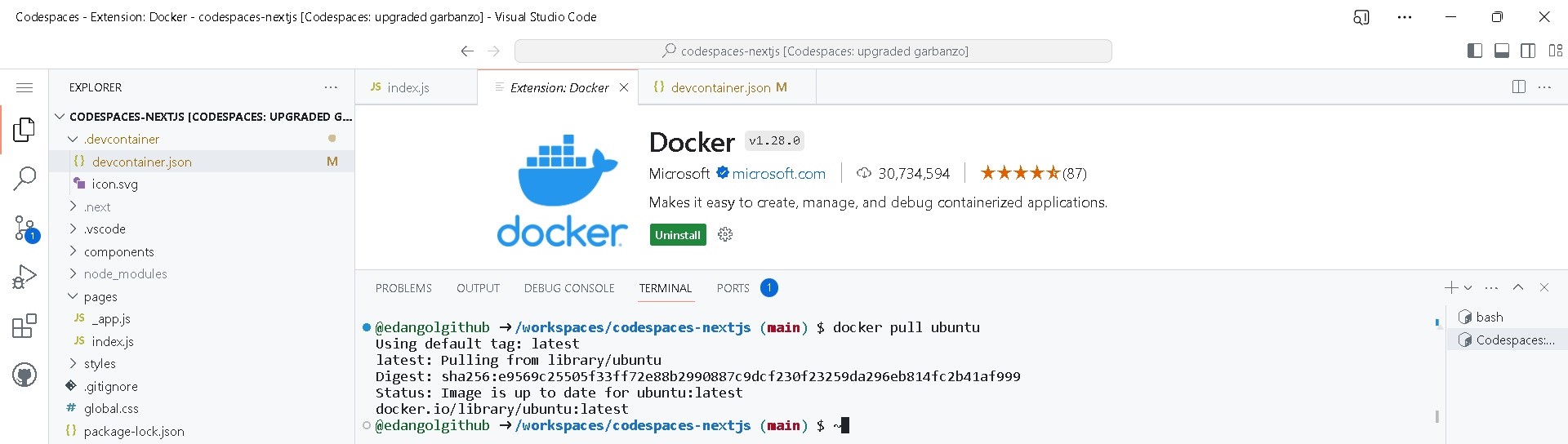Open devcontainer.json in explorer tree
This screenshot has width=1568, height=444.
tap(203, 162)
